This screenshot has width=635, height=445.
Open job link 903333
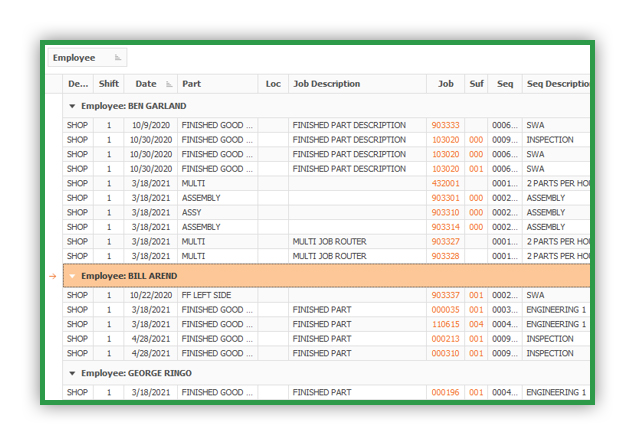pyautogui.click(x=445, y=125)
